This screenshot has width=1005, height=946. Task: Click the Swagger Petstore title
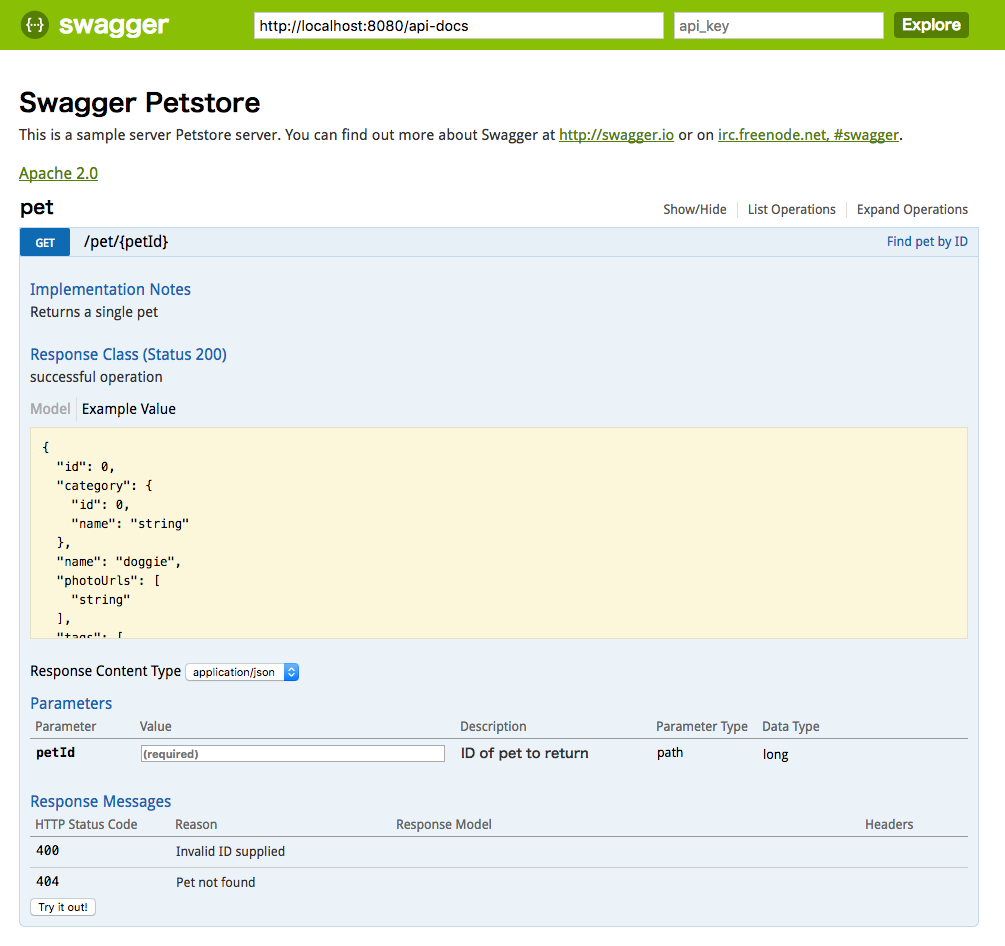coord(140,103)
